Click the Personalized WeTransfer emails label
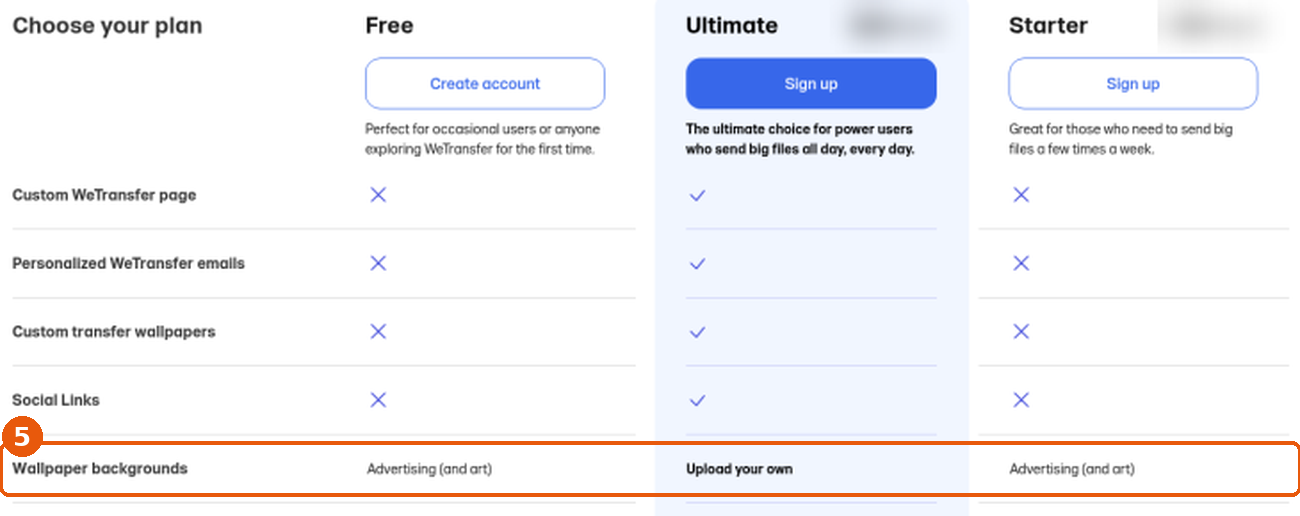Viewport: 1300px width, 516px height. 128,264
